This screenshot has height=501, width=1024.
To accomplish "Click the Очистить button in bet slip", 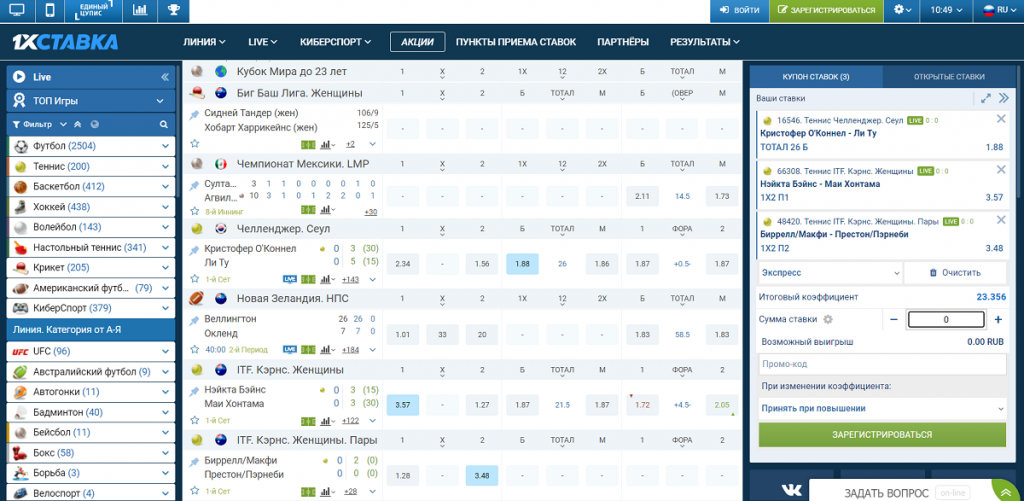I will point(955,272).
